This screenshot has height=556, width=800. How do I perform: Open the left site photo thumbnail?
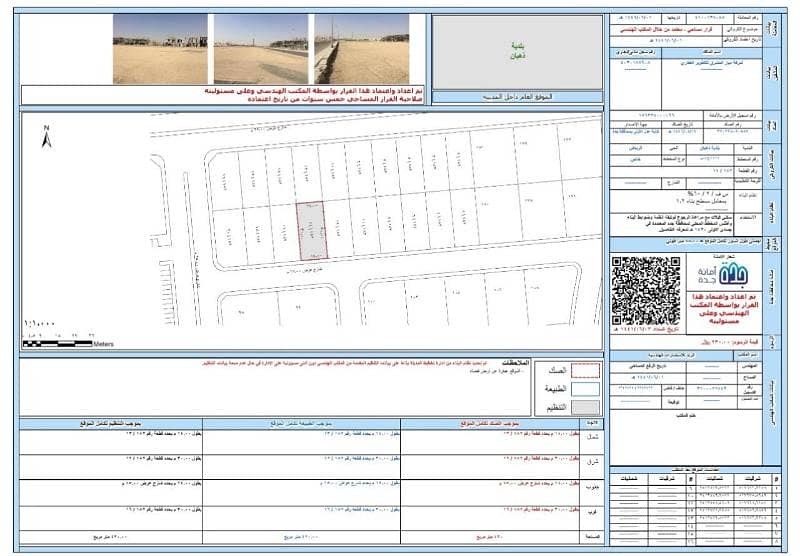click(160, 48)
